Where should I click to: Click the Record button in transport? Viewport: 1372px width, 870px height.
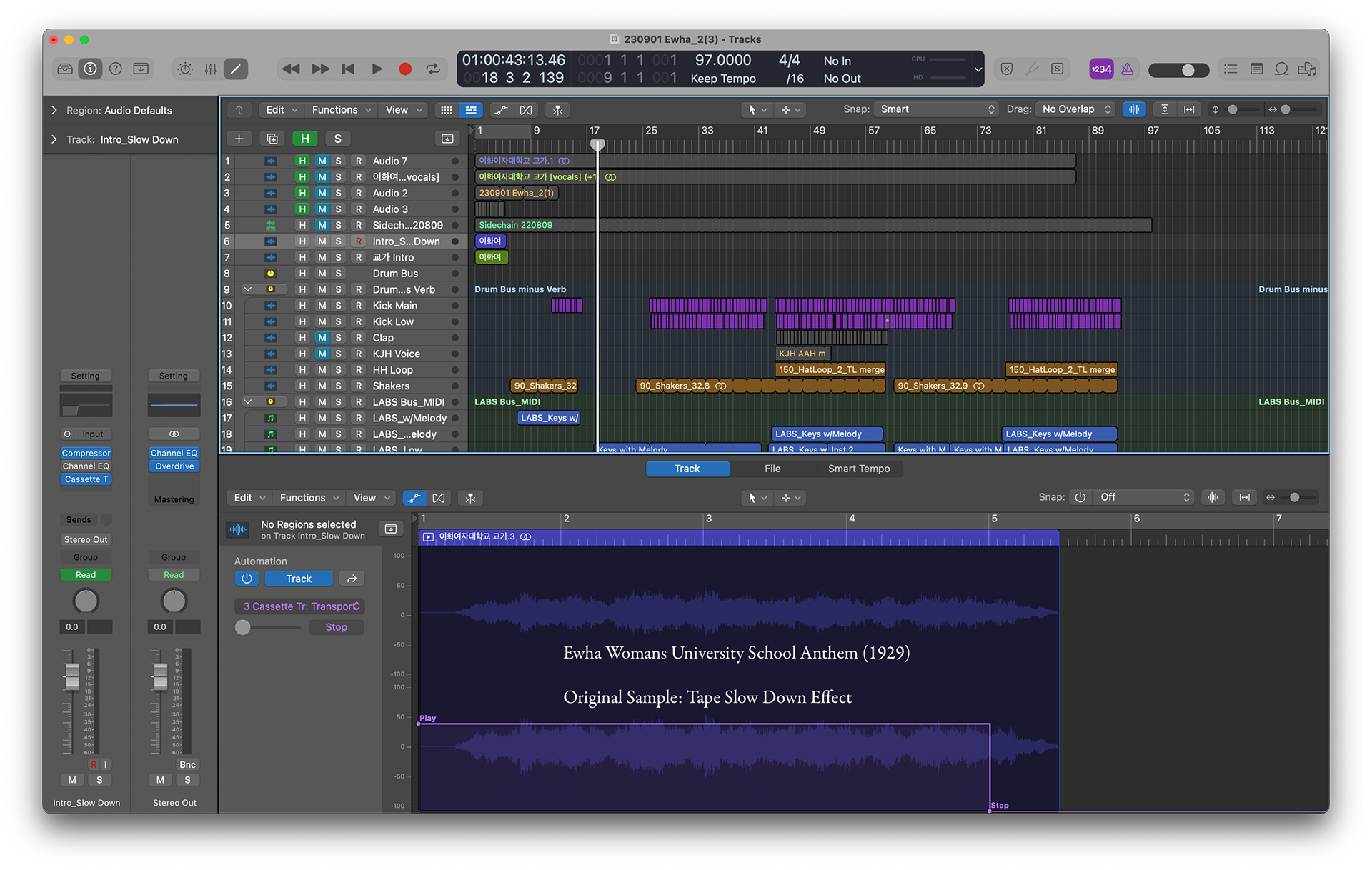pyautogui.click(x=405, y=69)
